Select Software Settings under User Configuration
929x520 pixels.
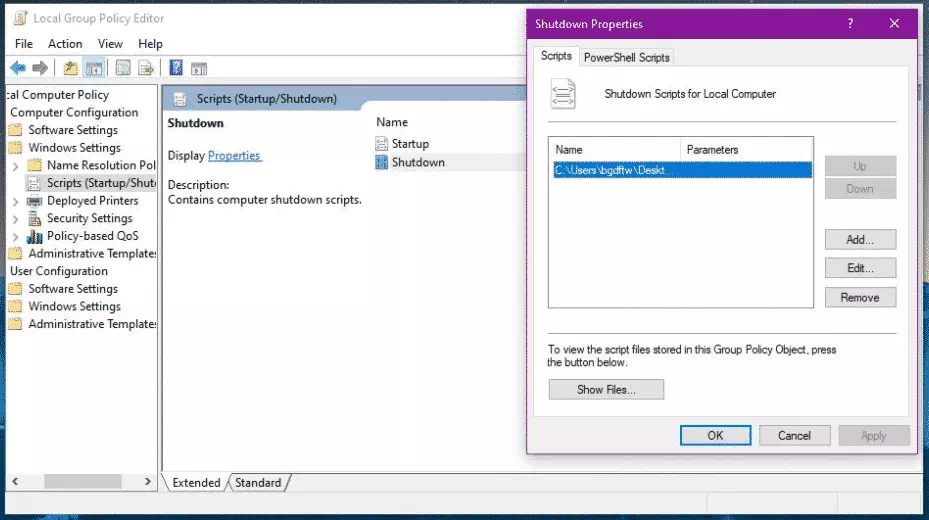click(x=73, y=289)
